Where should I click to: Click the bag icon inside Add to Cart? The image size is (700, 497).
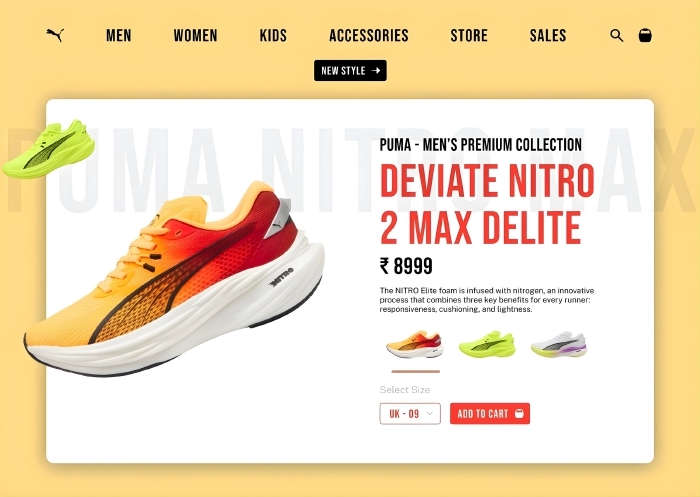[x=519, y=413]
